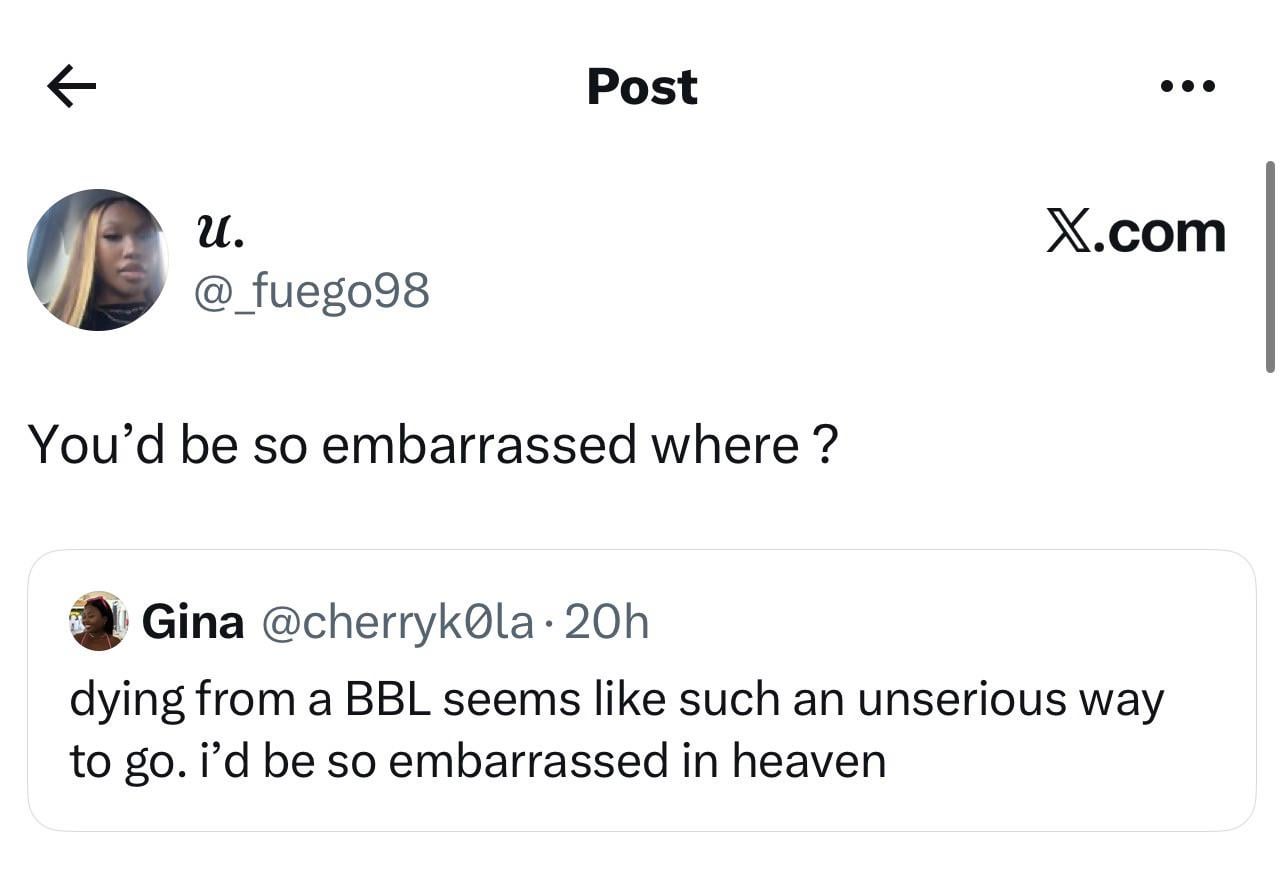Open the @_fuego98 profile picture
1284x882 pixels.
[98, 260]
